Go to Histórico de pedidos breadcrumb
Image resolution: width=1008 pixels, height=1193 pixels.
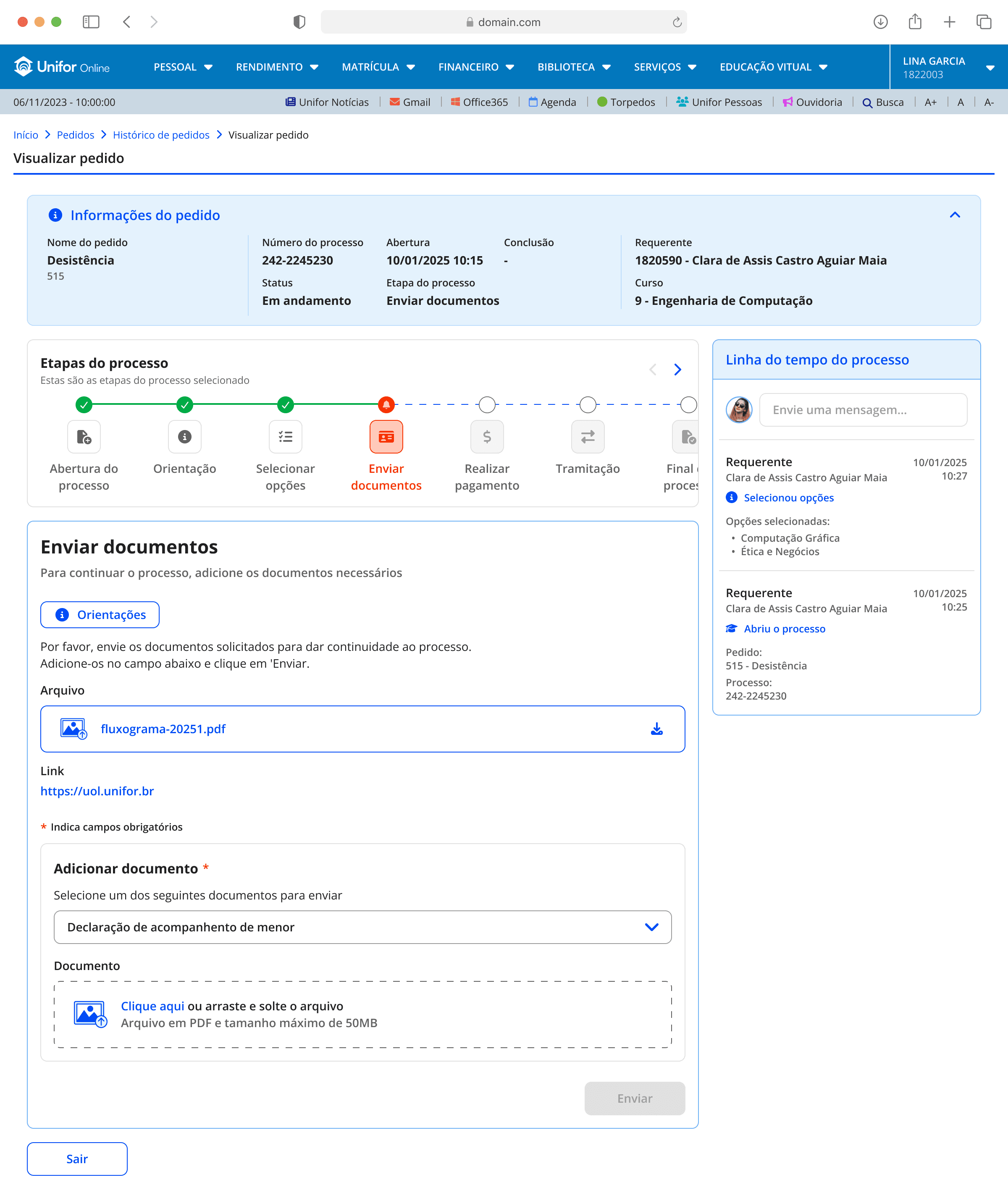point(161,135)
